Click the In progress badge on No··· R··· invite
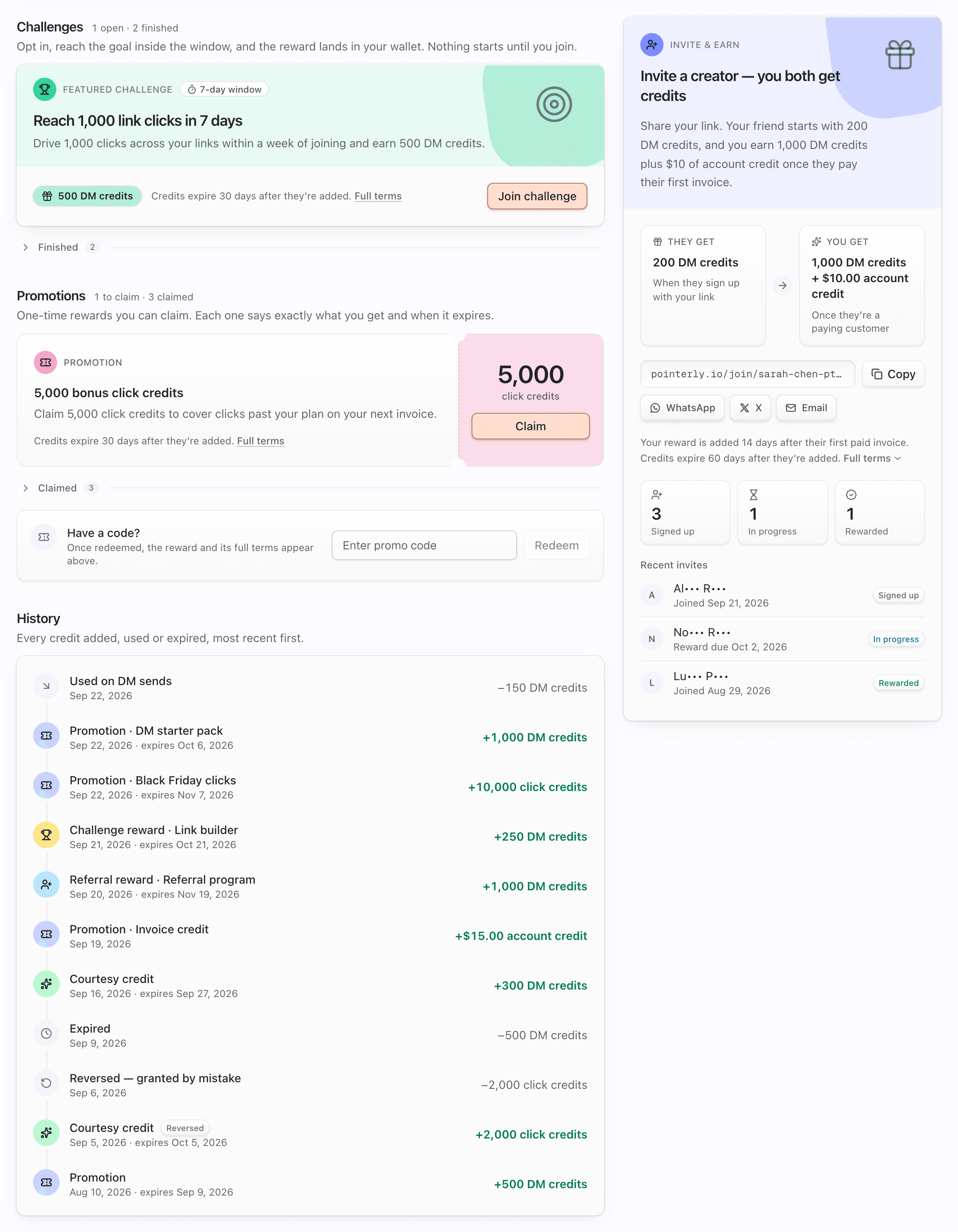This screenshot has height=1232, width=958. pos(896,639)
